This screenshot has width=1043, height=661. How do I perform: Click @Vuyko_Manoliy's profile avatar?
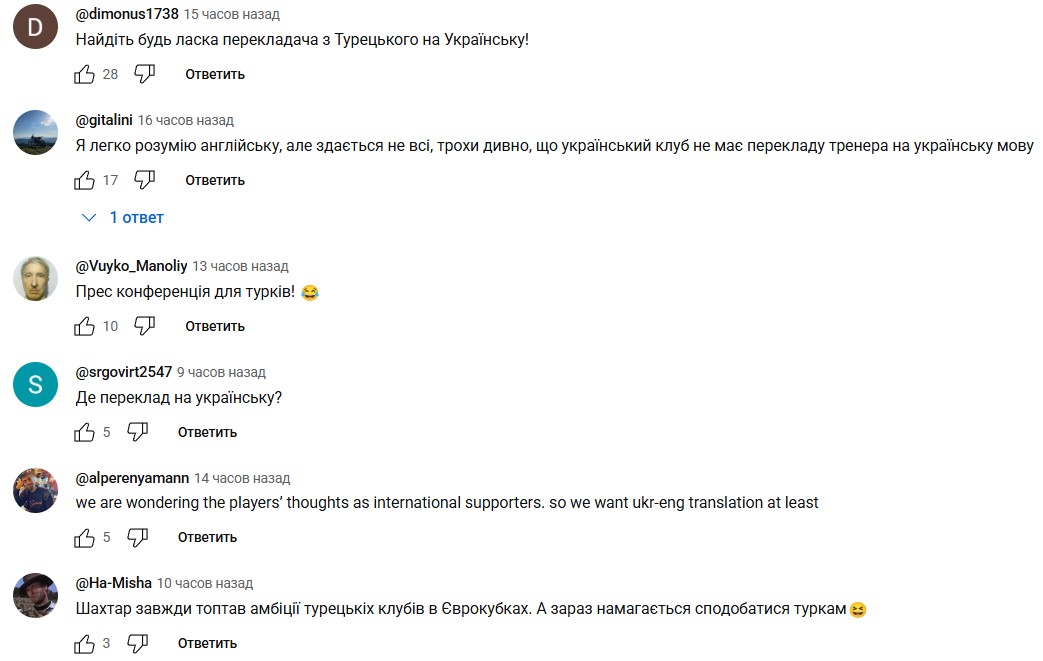pyautogui.click(x=35, y=278)
